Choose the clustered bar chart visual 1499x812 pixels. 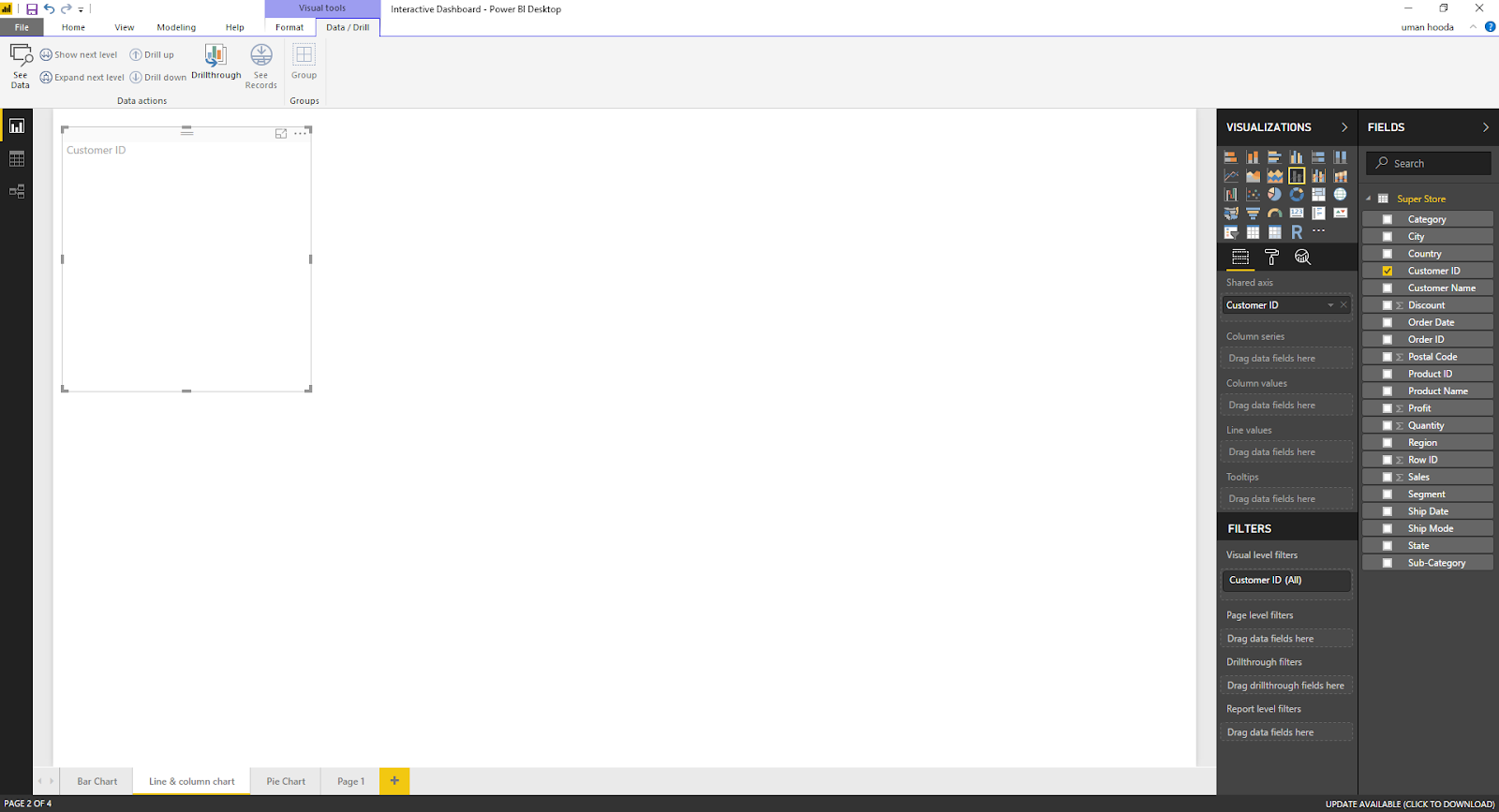[x=1274, y=157]
